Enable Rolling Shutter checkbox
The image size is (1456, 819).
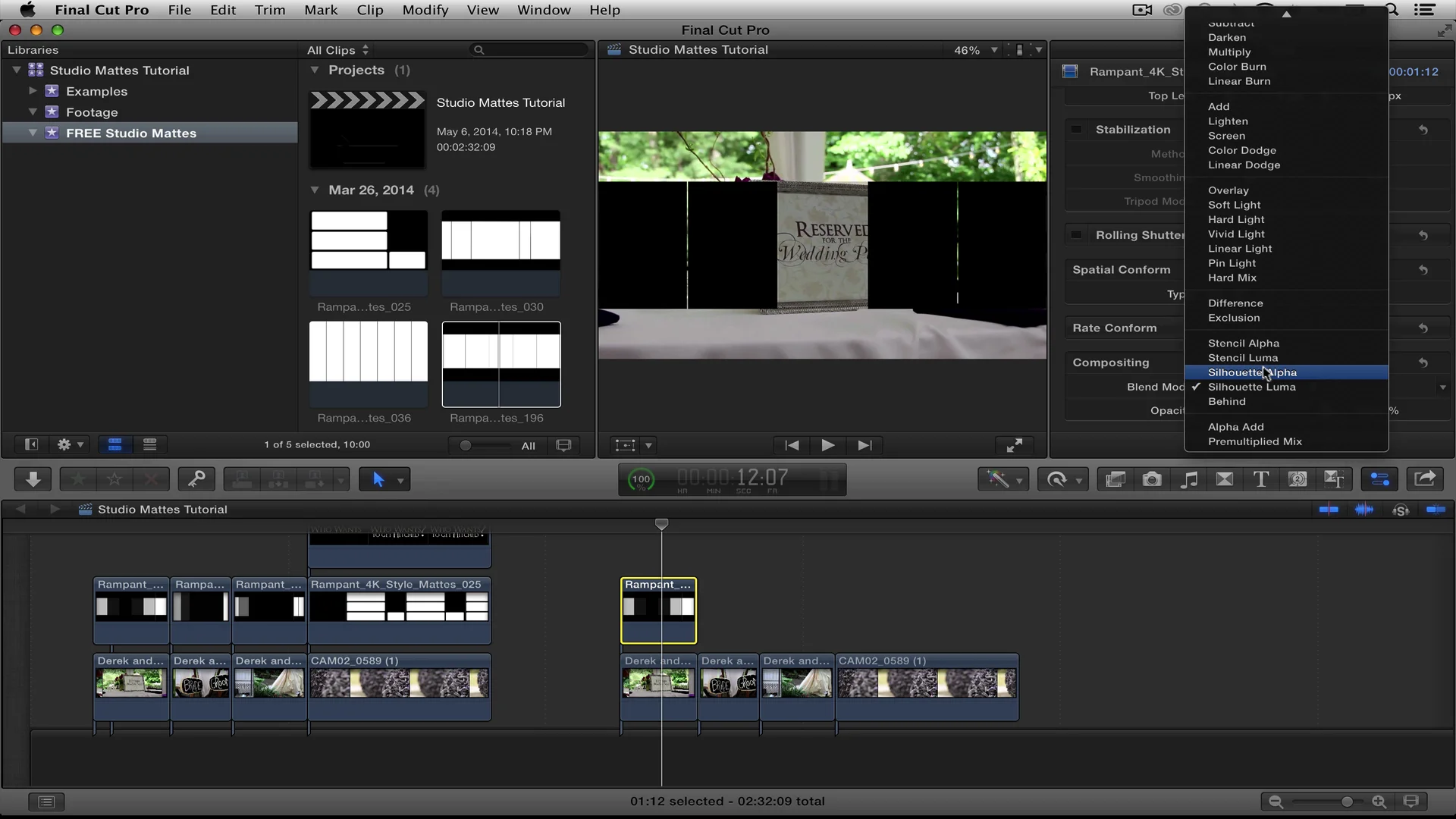(x=1078, y=235)
